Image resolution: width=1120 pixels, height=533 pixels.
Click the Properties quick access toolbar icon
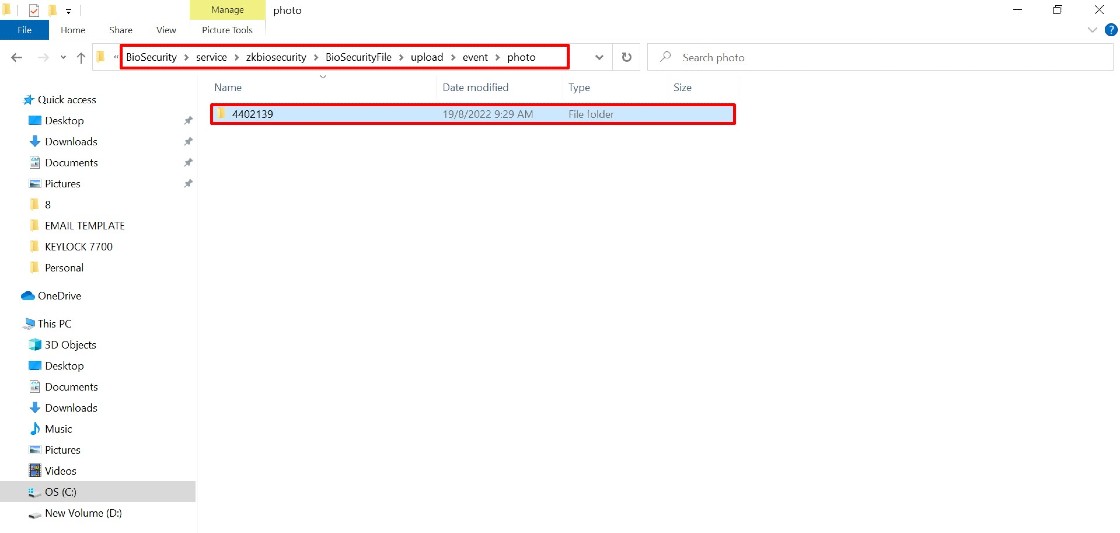pos(34,10)
